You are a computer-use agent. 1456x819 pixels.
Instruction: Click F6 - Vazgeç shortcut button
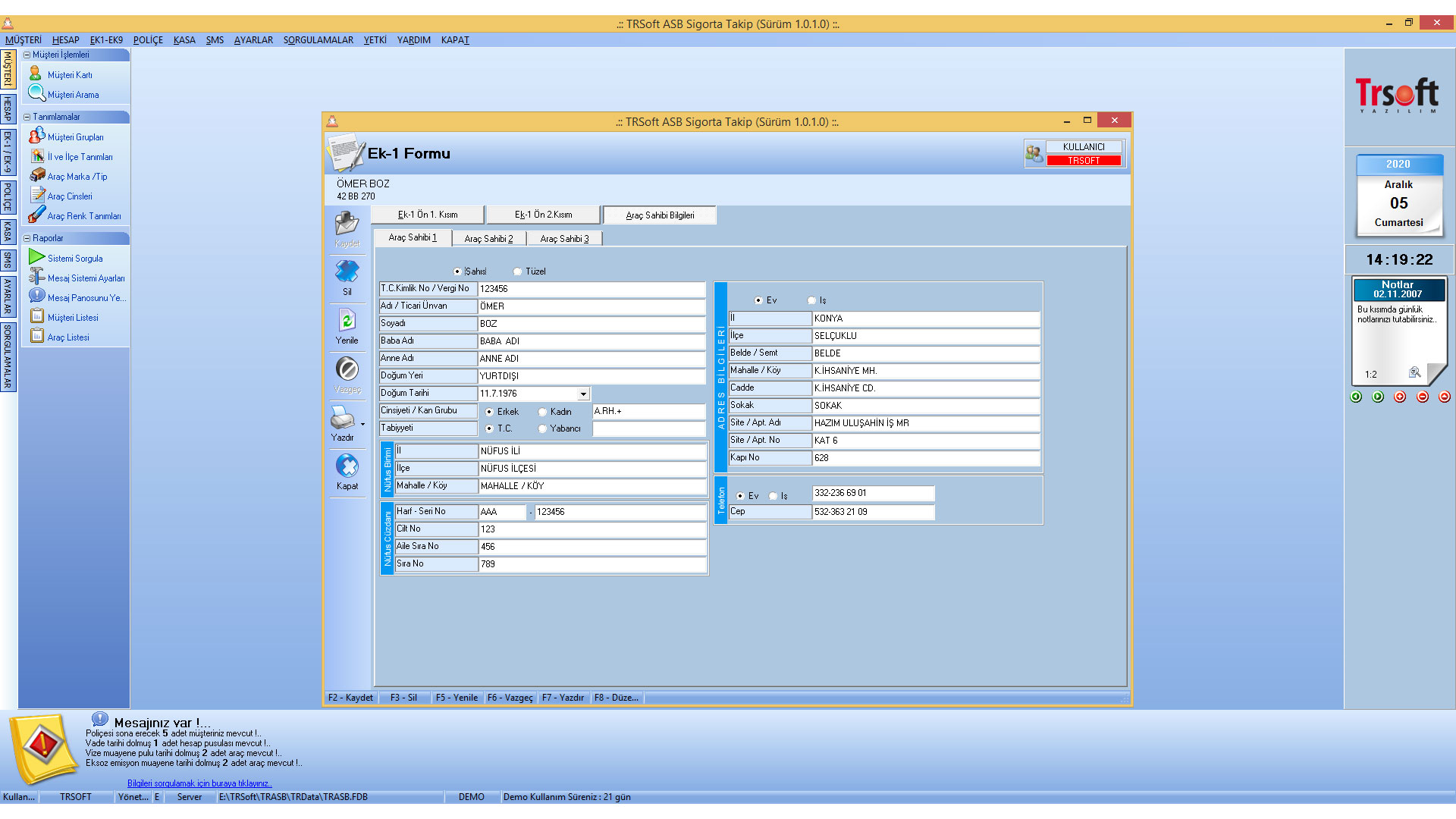(510, 698)
